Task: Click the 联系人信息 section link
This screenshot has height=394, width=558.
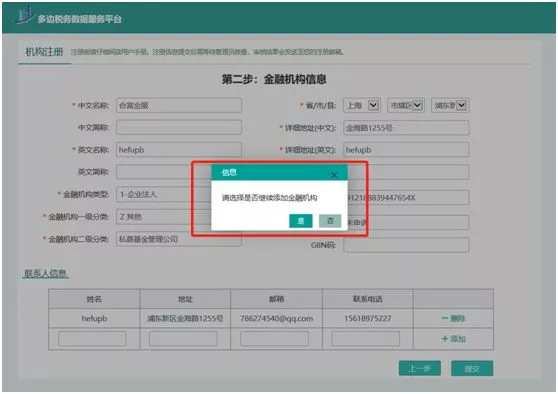Action: click(x=45, y=274)
